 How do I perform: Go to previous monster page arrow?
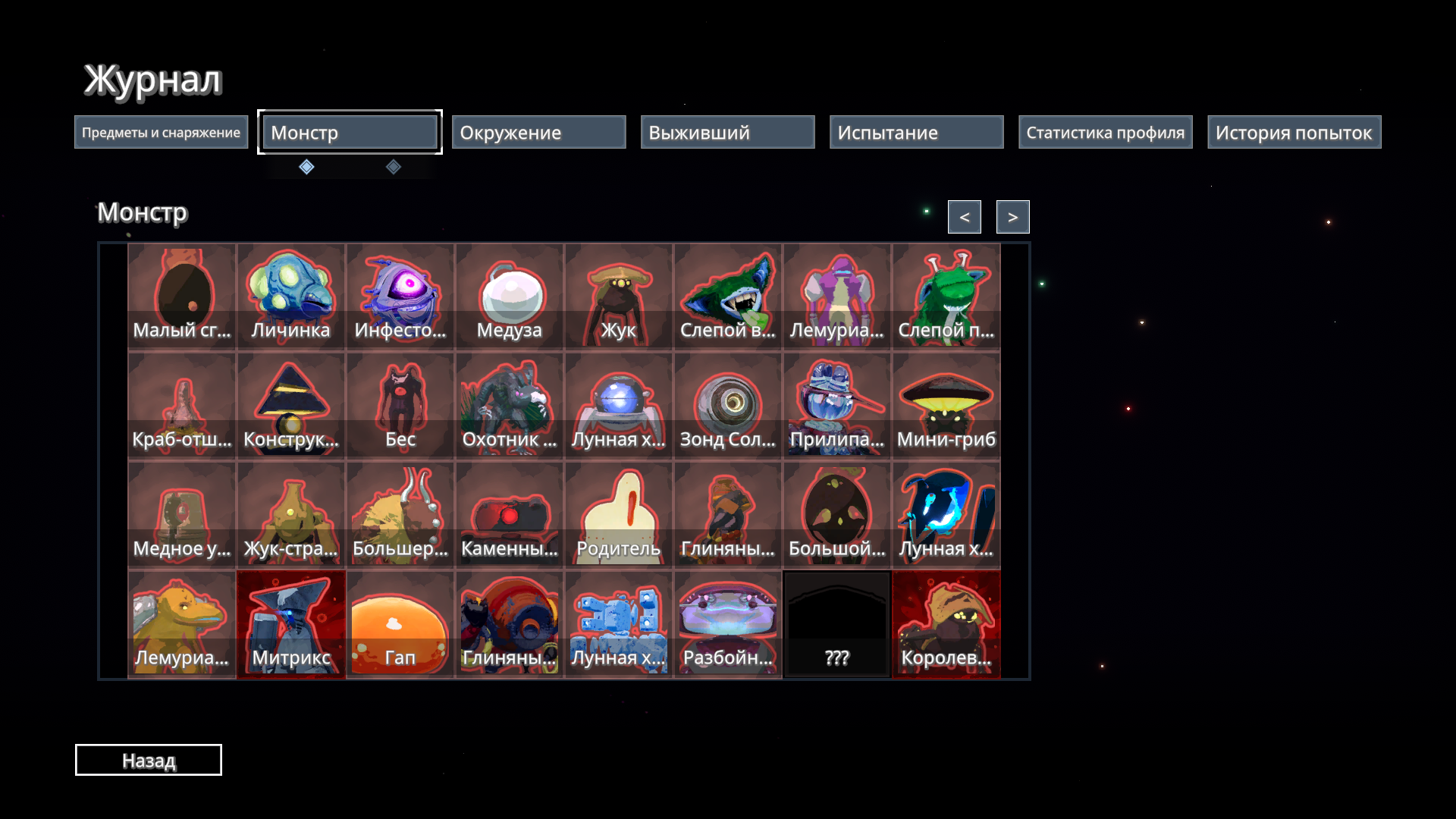pos(964,217)
